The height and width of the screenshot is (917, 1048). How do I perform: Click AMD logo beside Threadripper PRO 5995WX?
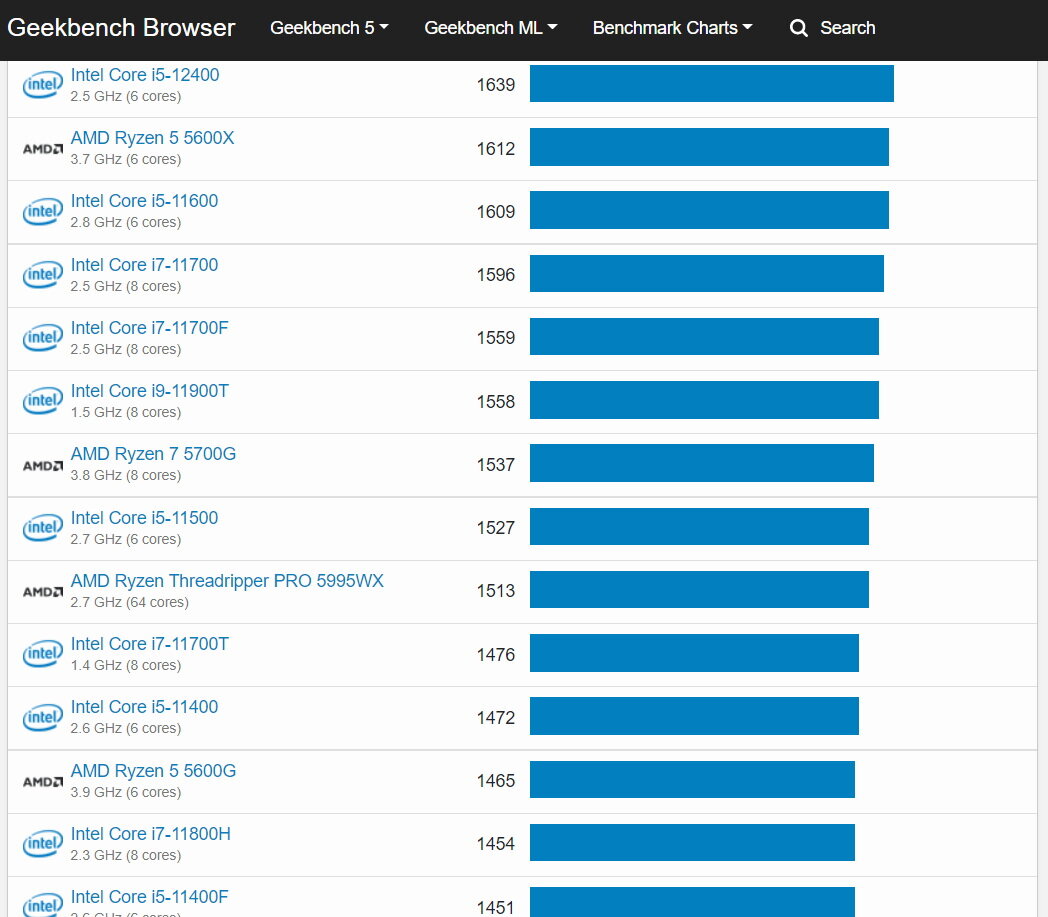pos(43,591)
